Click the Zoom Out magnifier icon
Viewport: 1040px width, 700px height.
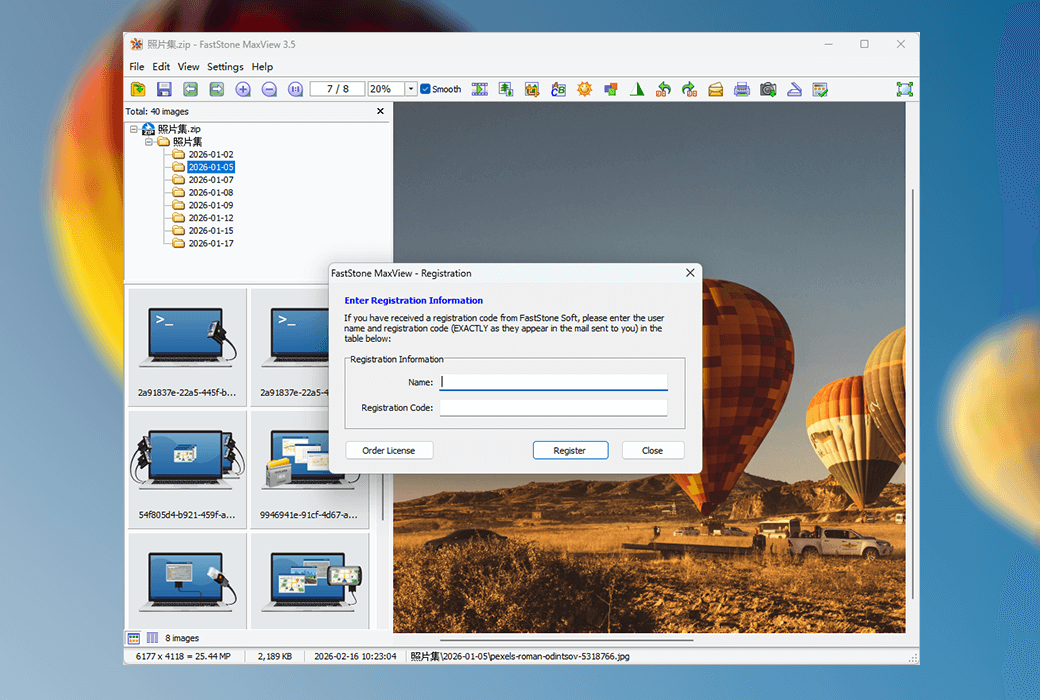tap(269, 89)
